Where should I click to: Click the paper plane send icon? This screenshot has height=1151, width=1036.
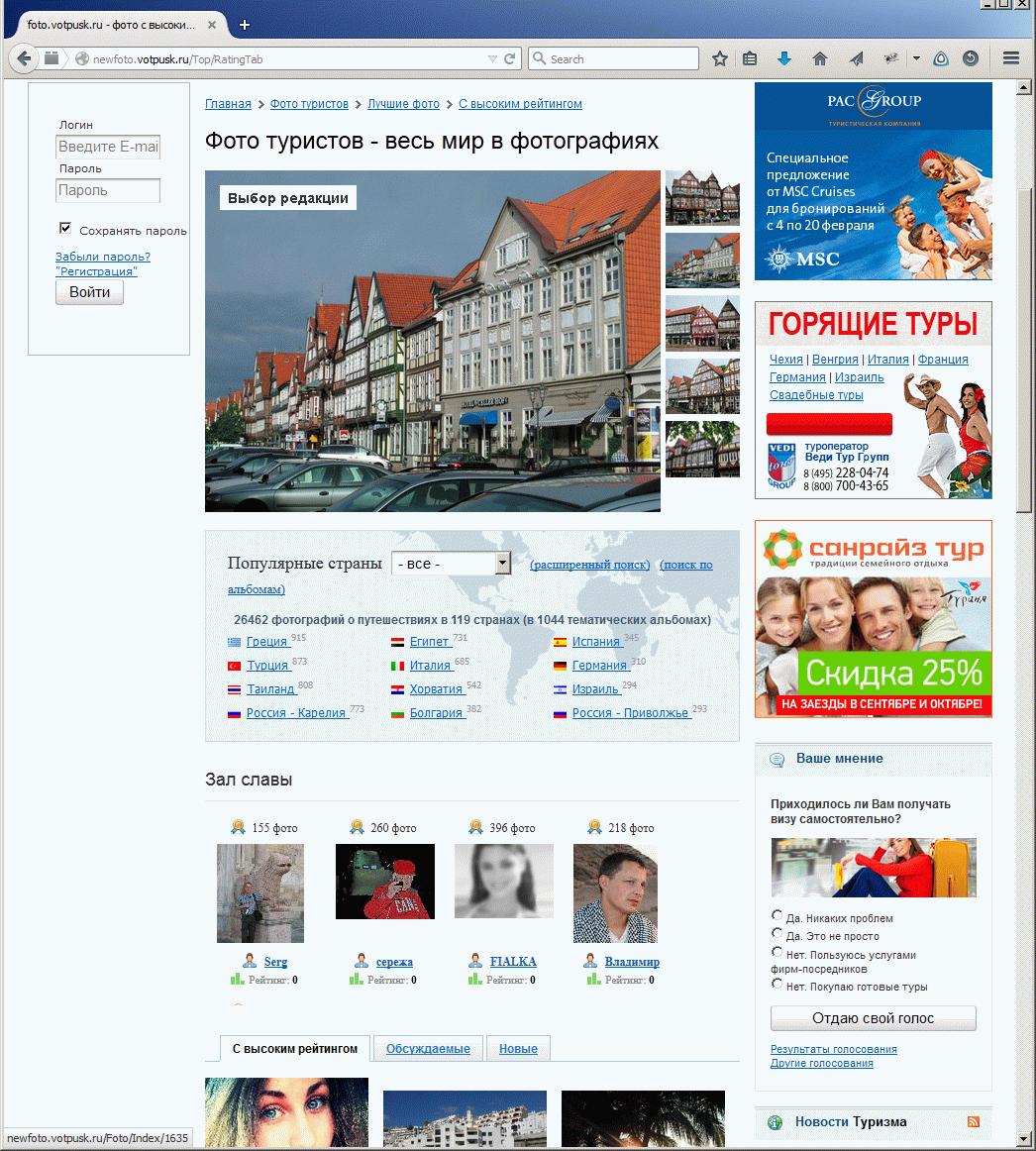click(856, 58)
